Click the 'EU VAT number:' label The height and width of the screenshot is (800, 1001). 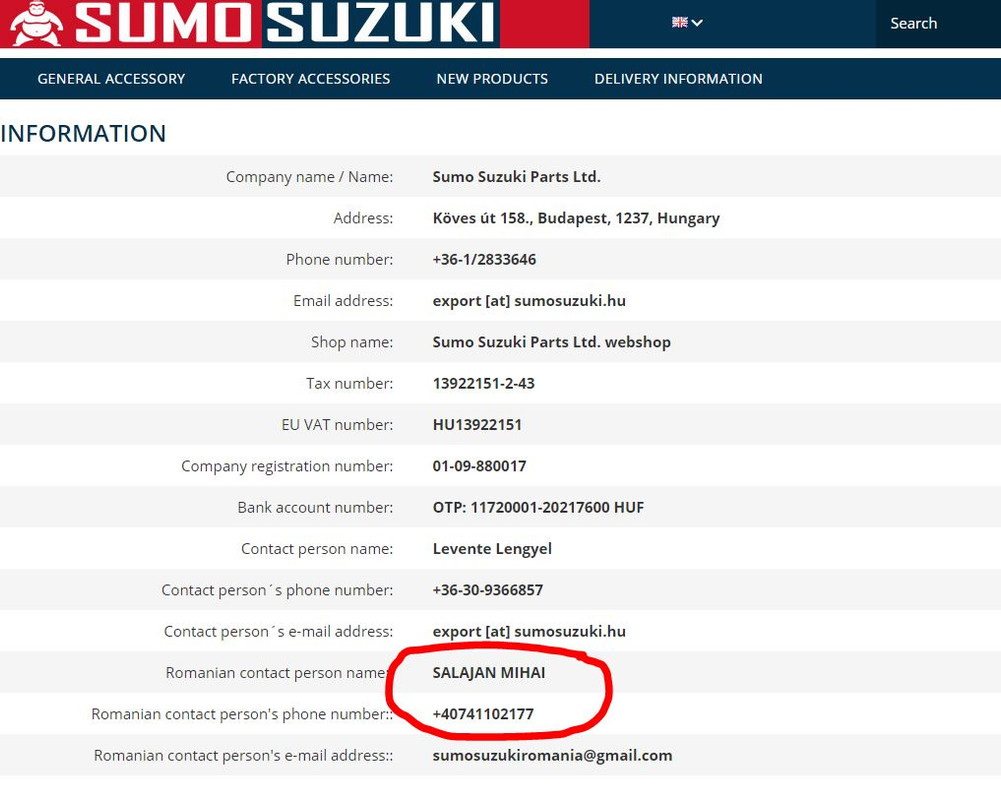point(337,425)
